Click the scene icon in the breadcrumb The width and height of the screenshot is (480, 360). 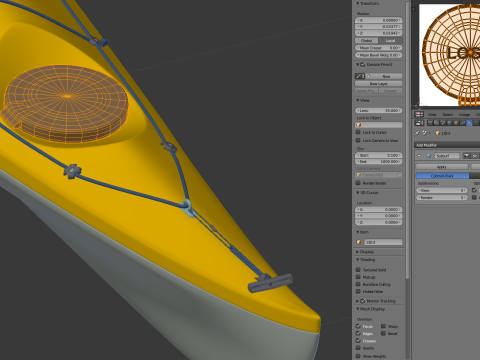pyautogui.click(x=425, y=133)
